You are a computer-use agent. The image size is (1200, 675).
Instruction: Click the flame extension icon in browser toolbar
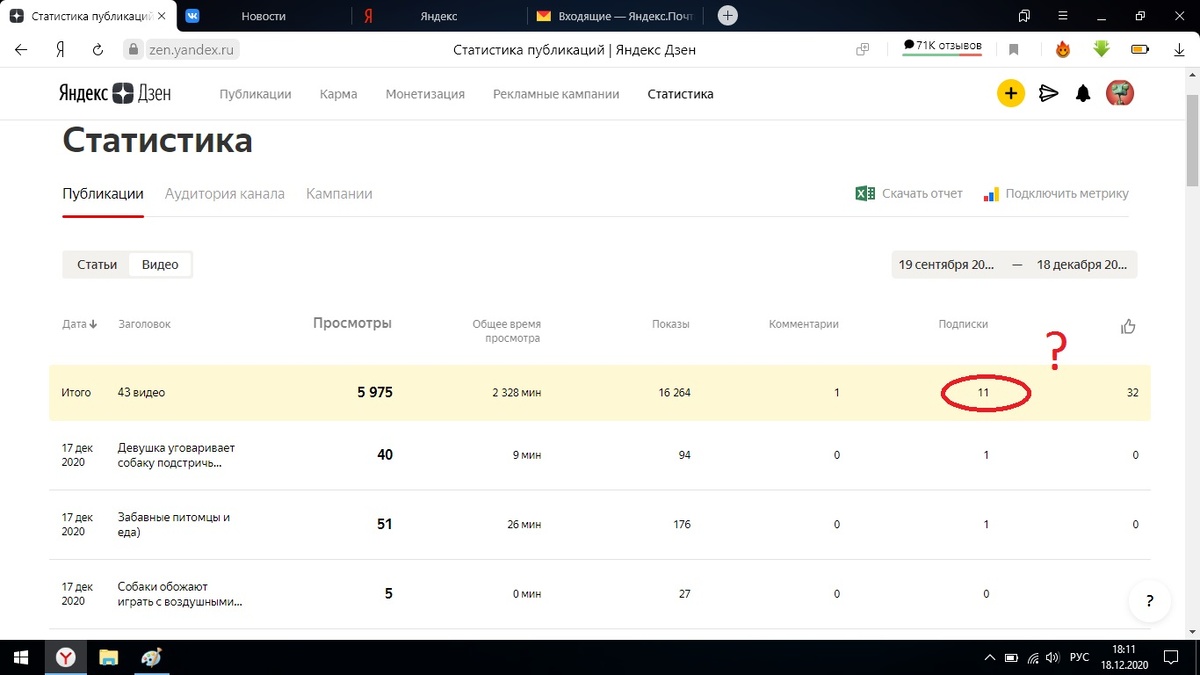point(1061,48)
